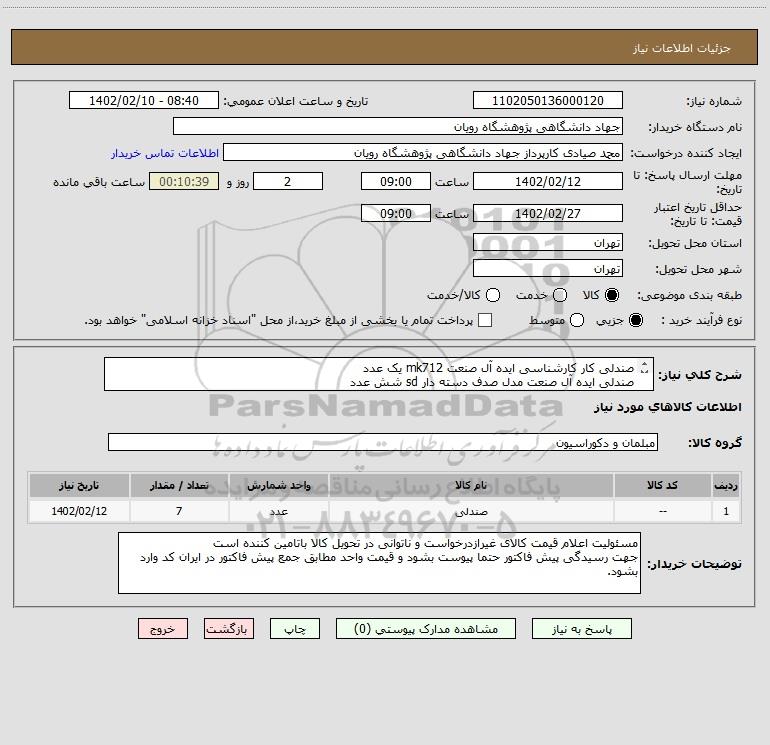Click the توضیحات خریدار notes text area
Image resolution: width=770 pixels, height=745 pixels.
[x=380, y=563]
